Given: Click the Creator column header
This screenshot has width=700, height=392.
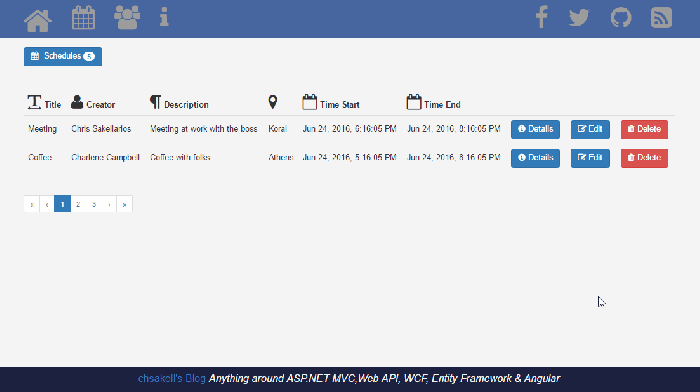Looking at the screenshot, I should coord(93,103).
